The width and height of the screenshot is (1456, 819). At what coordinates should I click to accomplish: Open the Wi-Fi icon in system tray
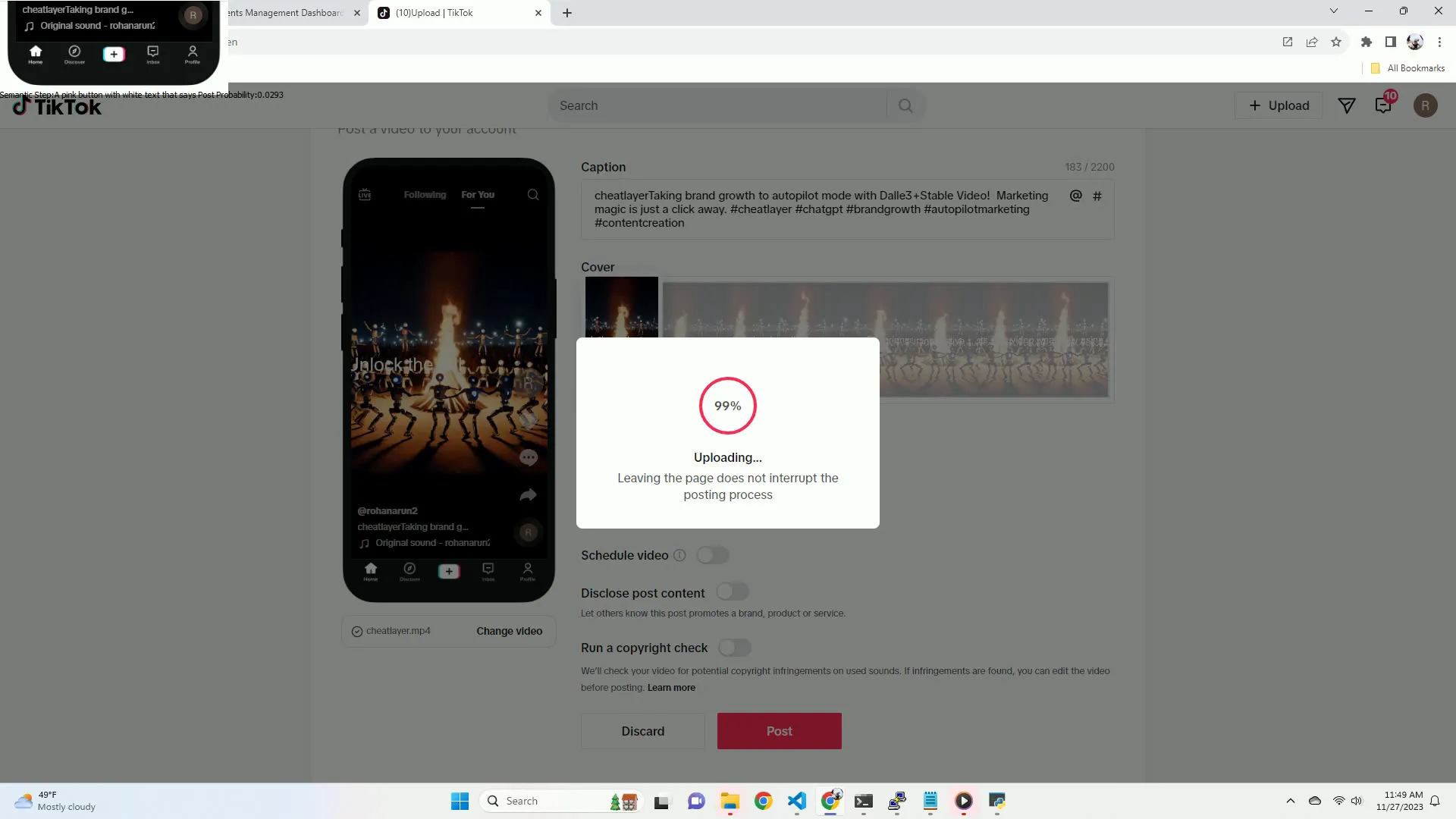point(1339,801)
